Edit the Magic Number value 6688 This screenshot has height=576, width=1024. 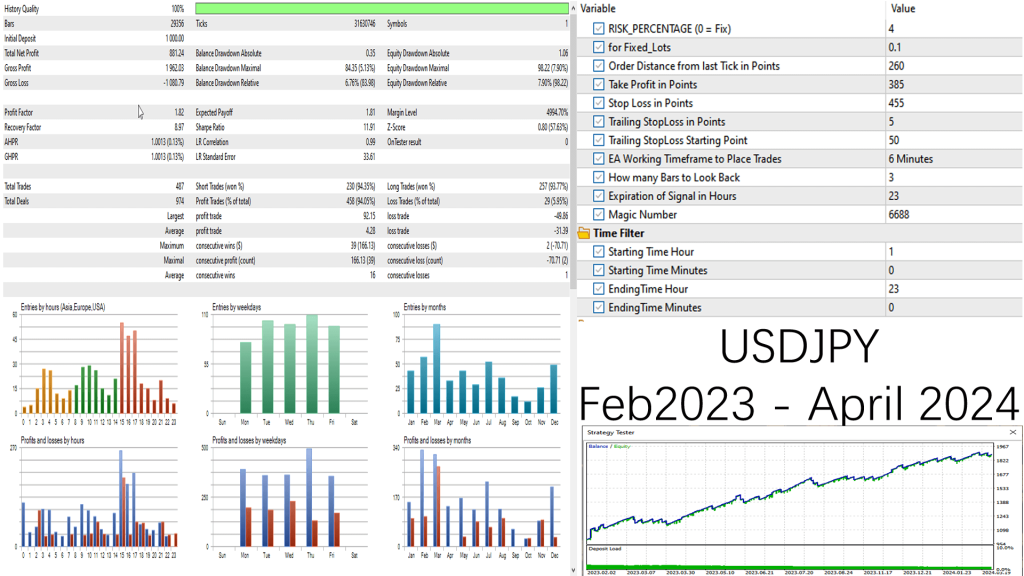pos(900,214)
